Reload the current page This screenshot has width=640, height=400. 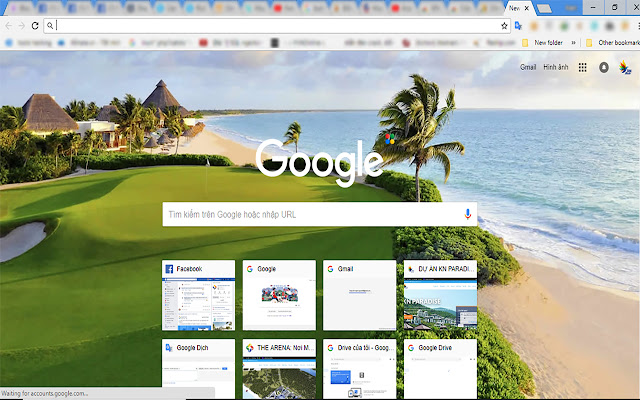point(35,26)
